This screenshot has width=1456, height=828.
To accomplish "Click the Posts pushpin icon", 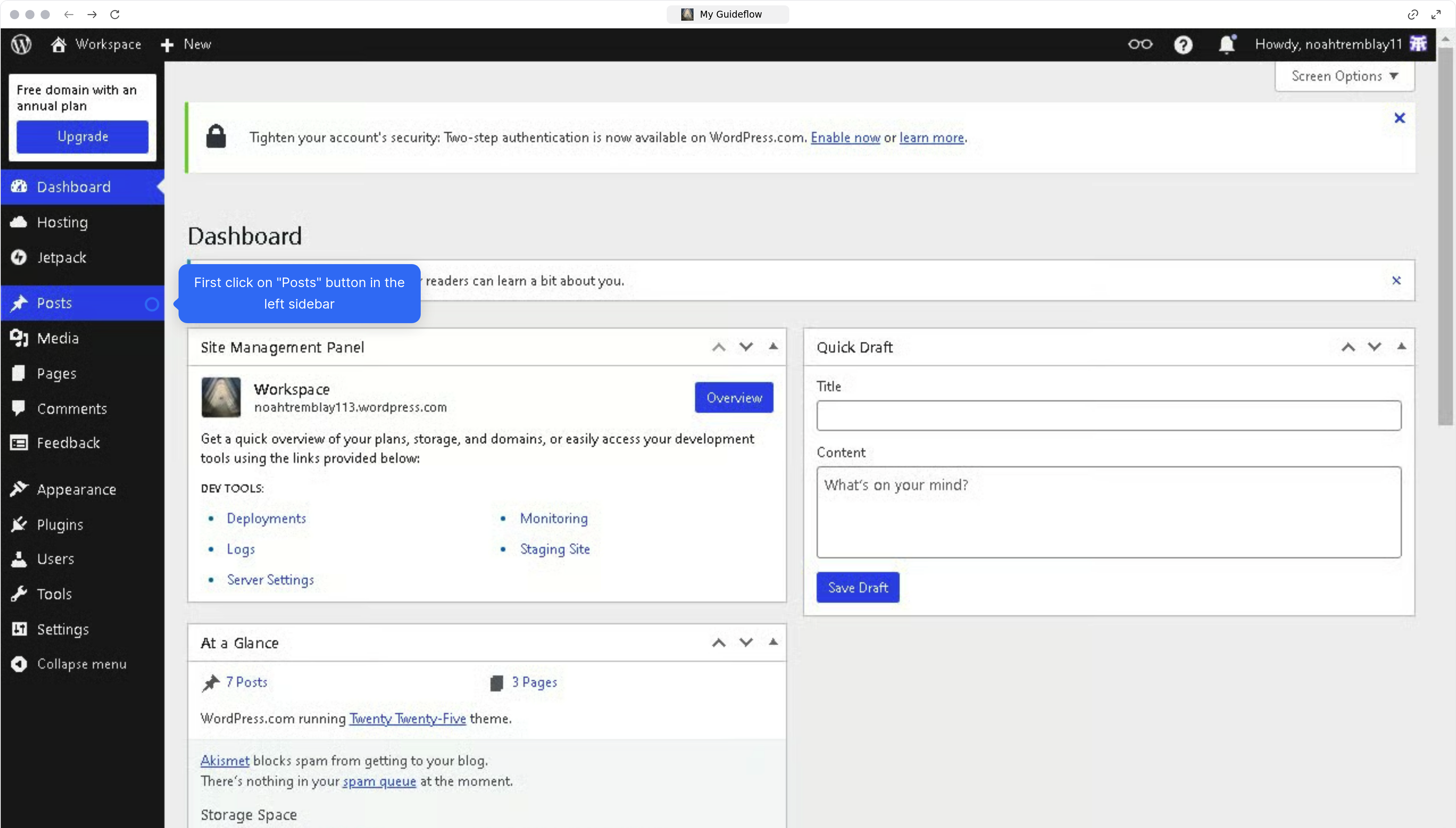I will pos(19,303).
